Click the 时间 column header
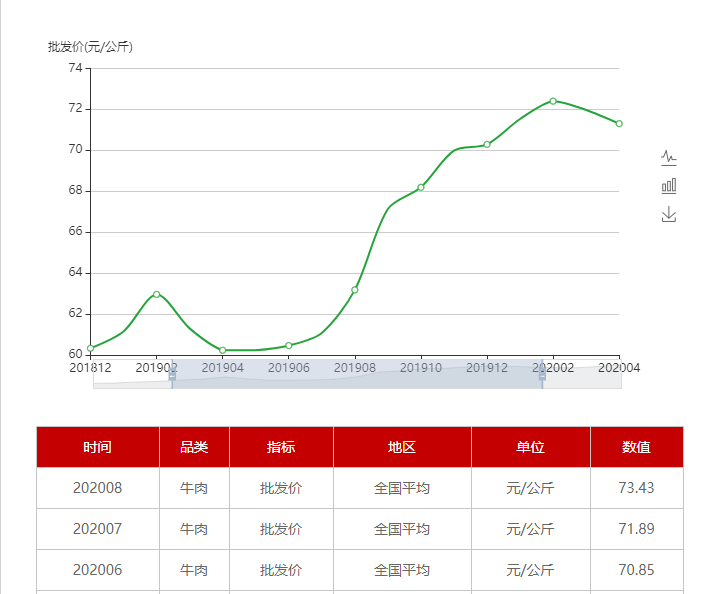The width and height of the screenshot is (701, 594). pyautogui.click(x=98, y=447)
